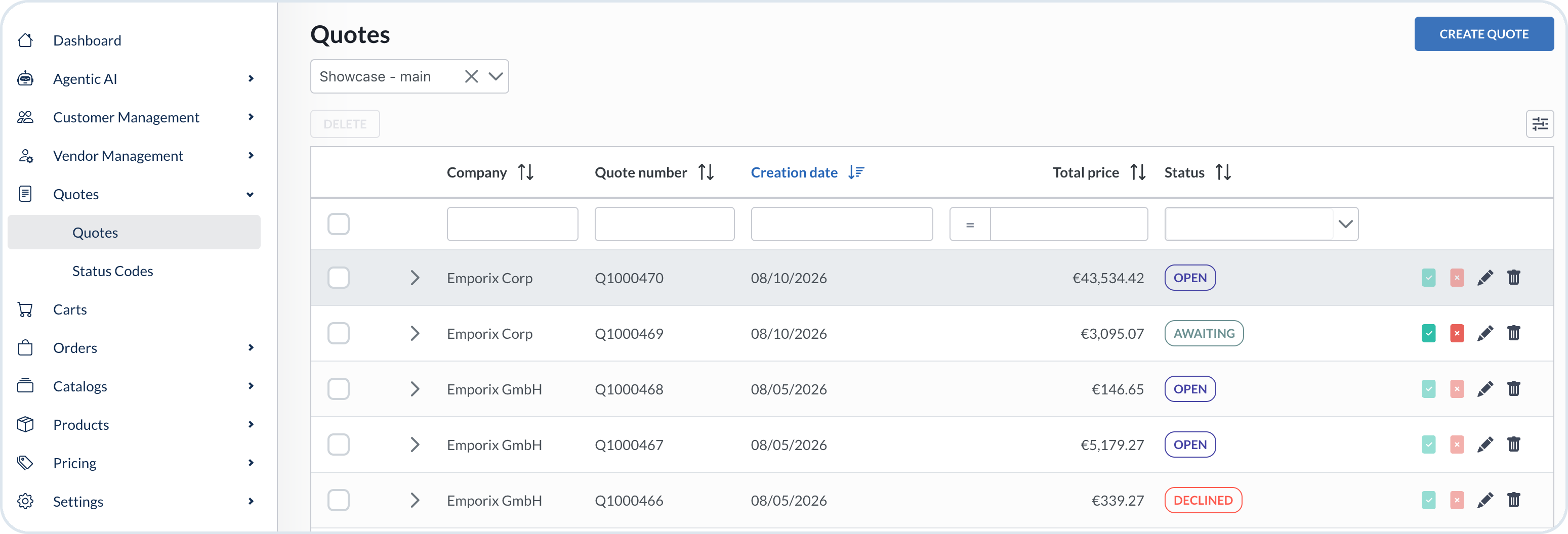
Task: Tick the select-all checkbox in filter row
Action: tap(339, 224)
